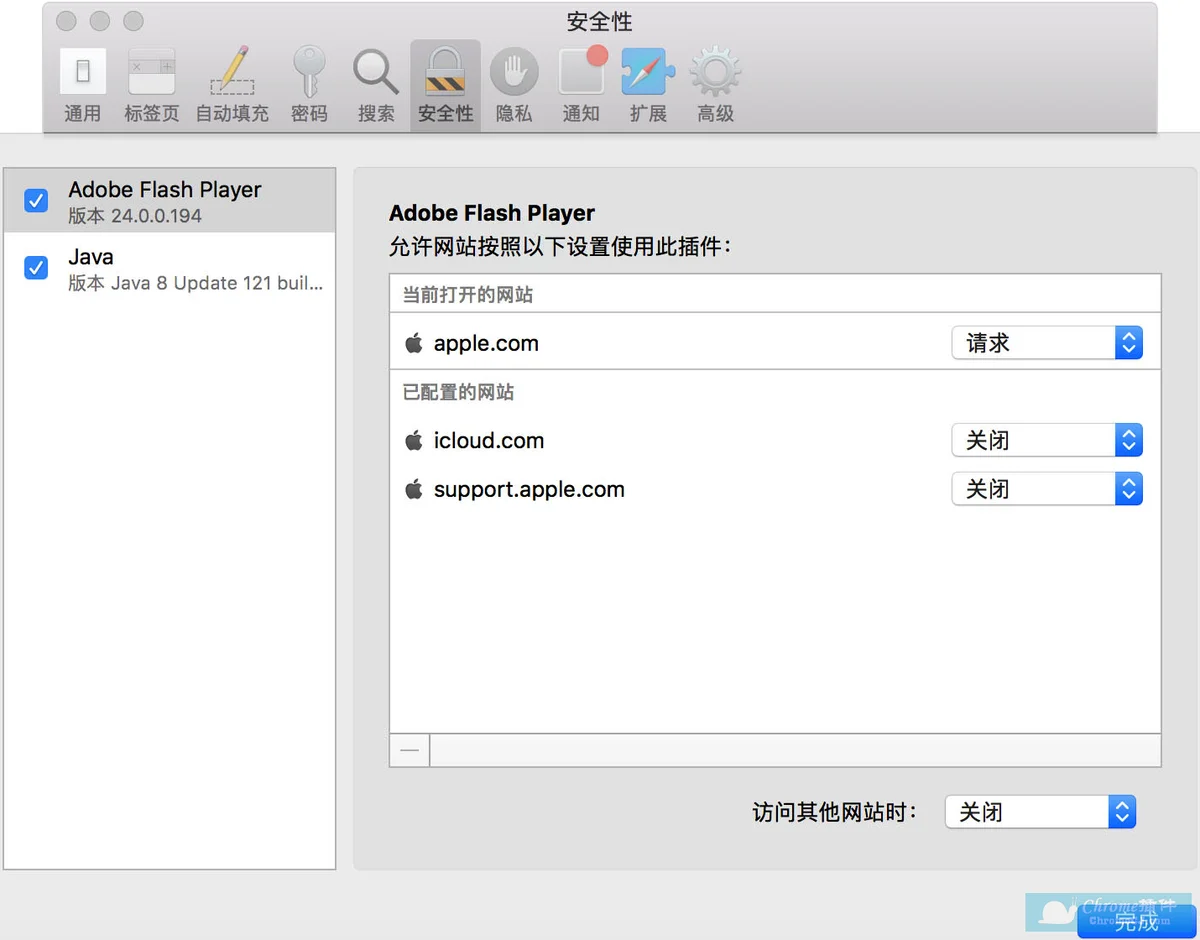Uncheck the Java plug-in checkbox

(36, 268)
